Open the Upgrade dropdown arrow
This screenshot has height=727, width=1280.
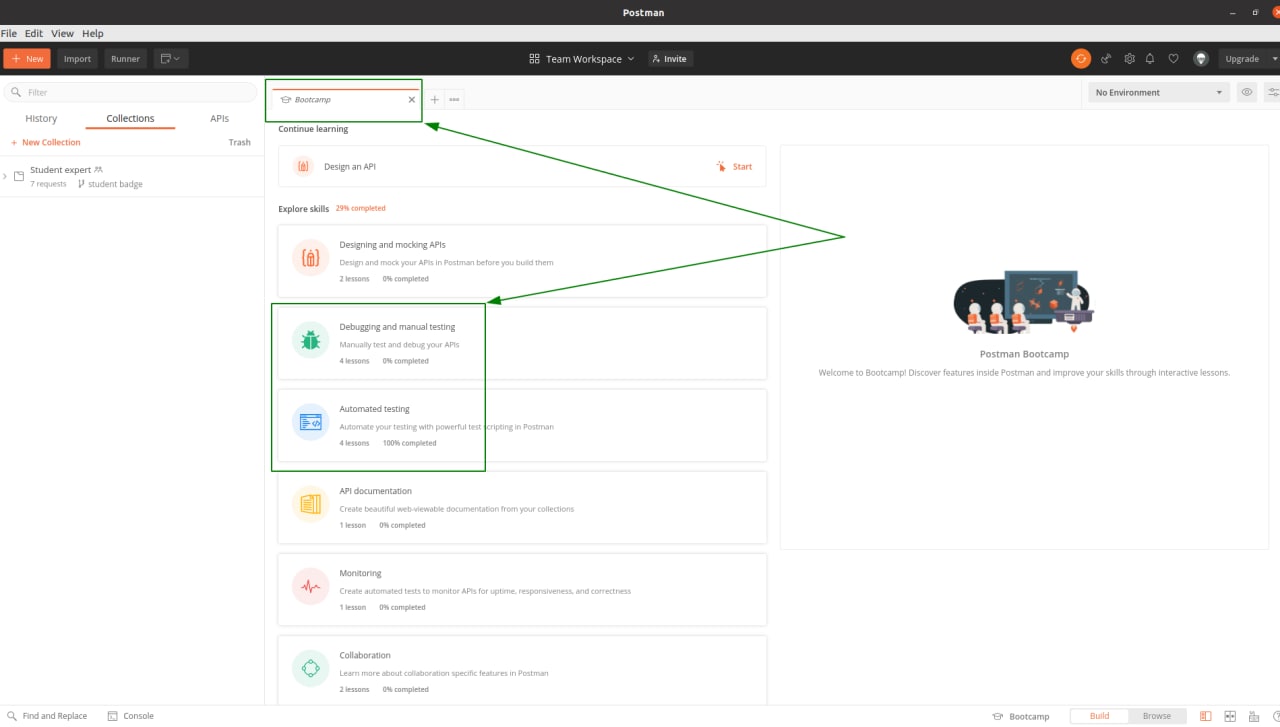pyautogui.click(x=1275, y=59)
